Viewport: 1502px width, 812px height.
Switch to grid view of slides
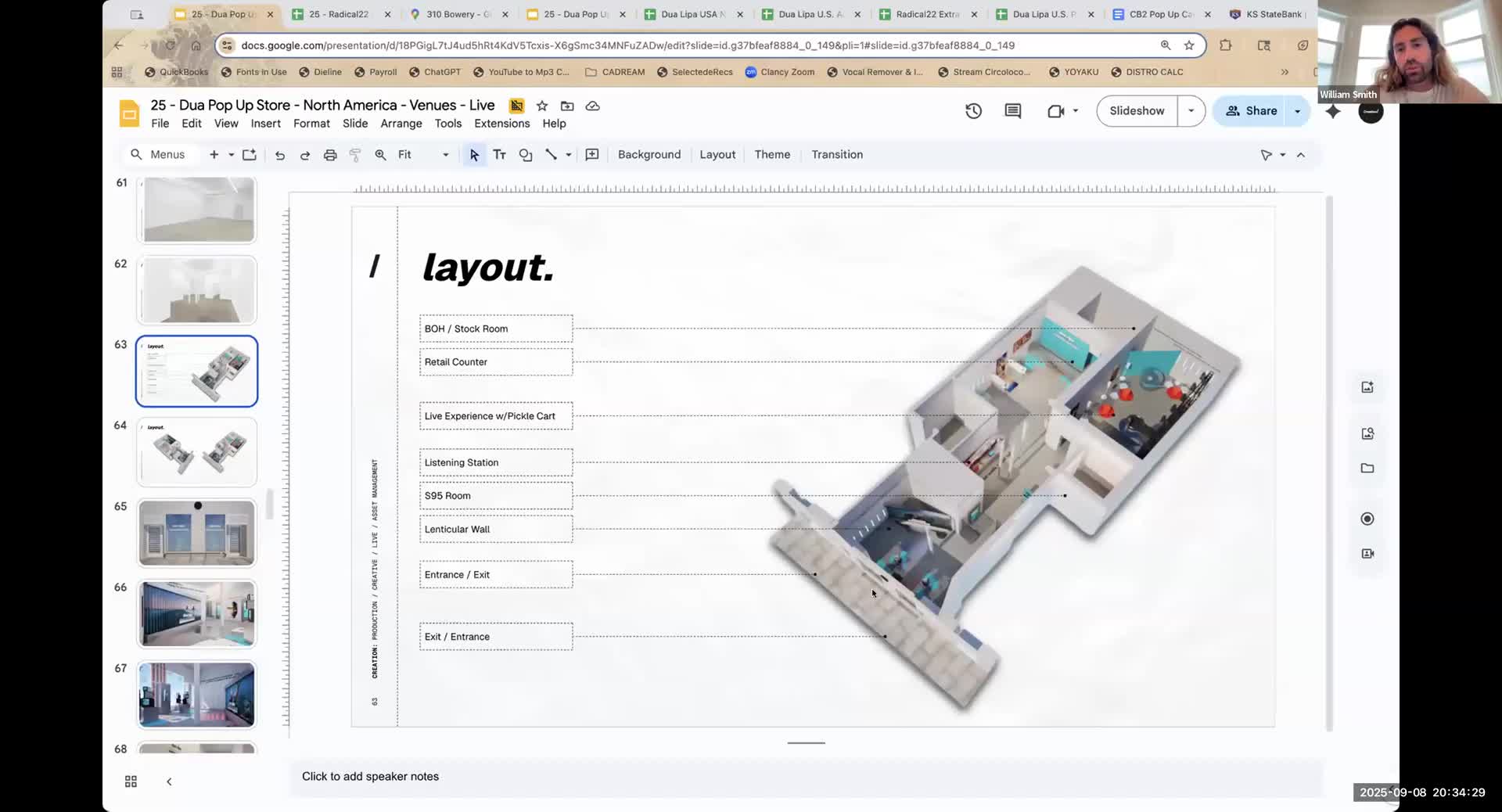click(x=131, y=781)
